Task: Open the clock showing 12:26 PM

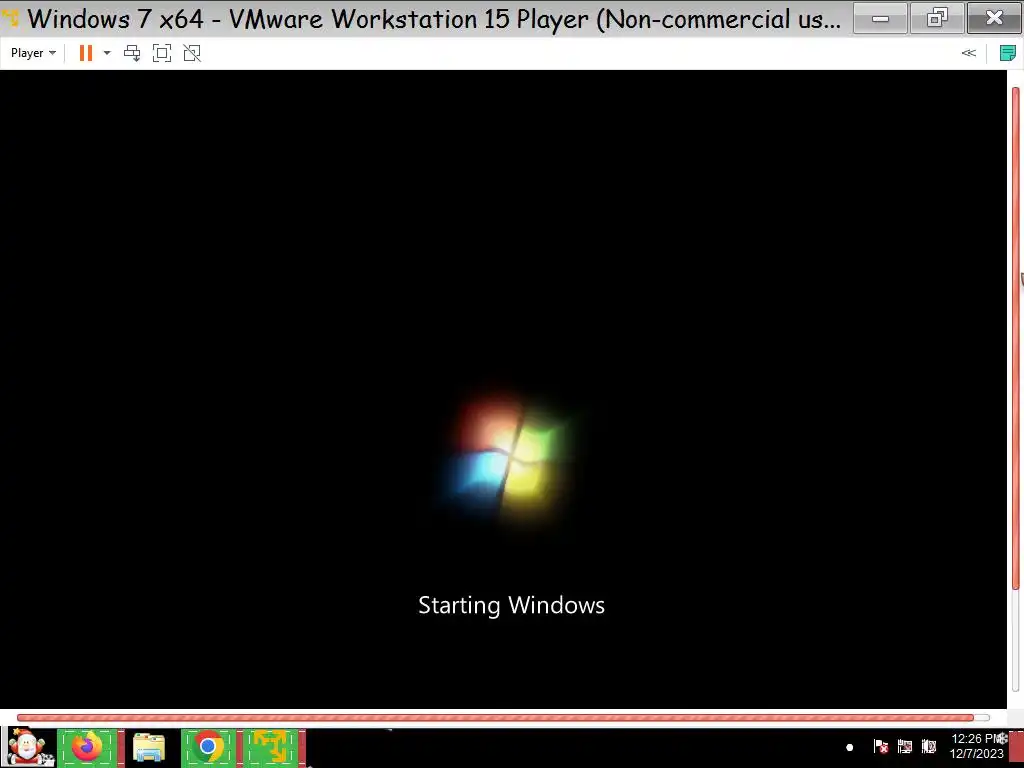Action: click(976, 746)
